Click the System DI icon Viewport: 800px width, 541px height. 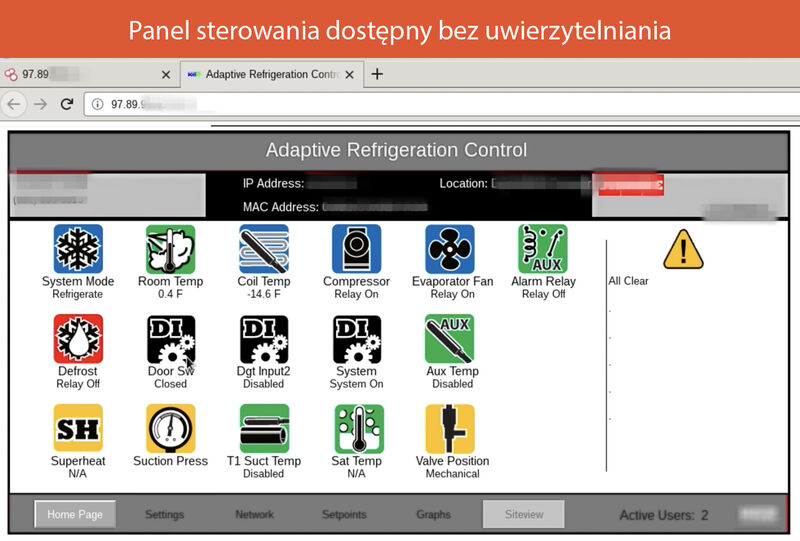point(356,339)
